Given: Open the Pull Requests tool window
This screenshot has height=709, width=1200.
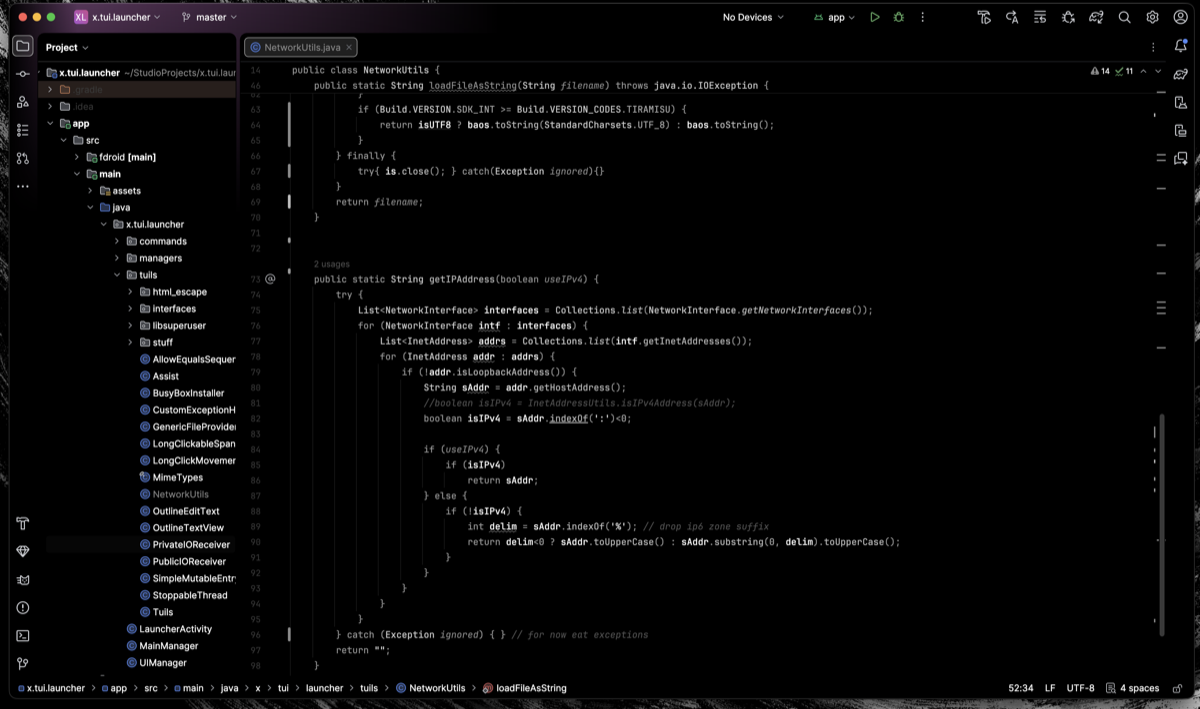Looking at the screenshot, I should click(x=23, y=158).
